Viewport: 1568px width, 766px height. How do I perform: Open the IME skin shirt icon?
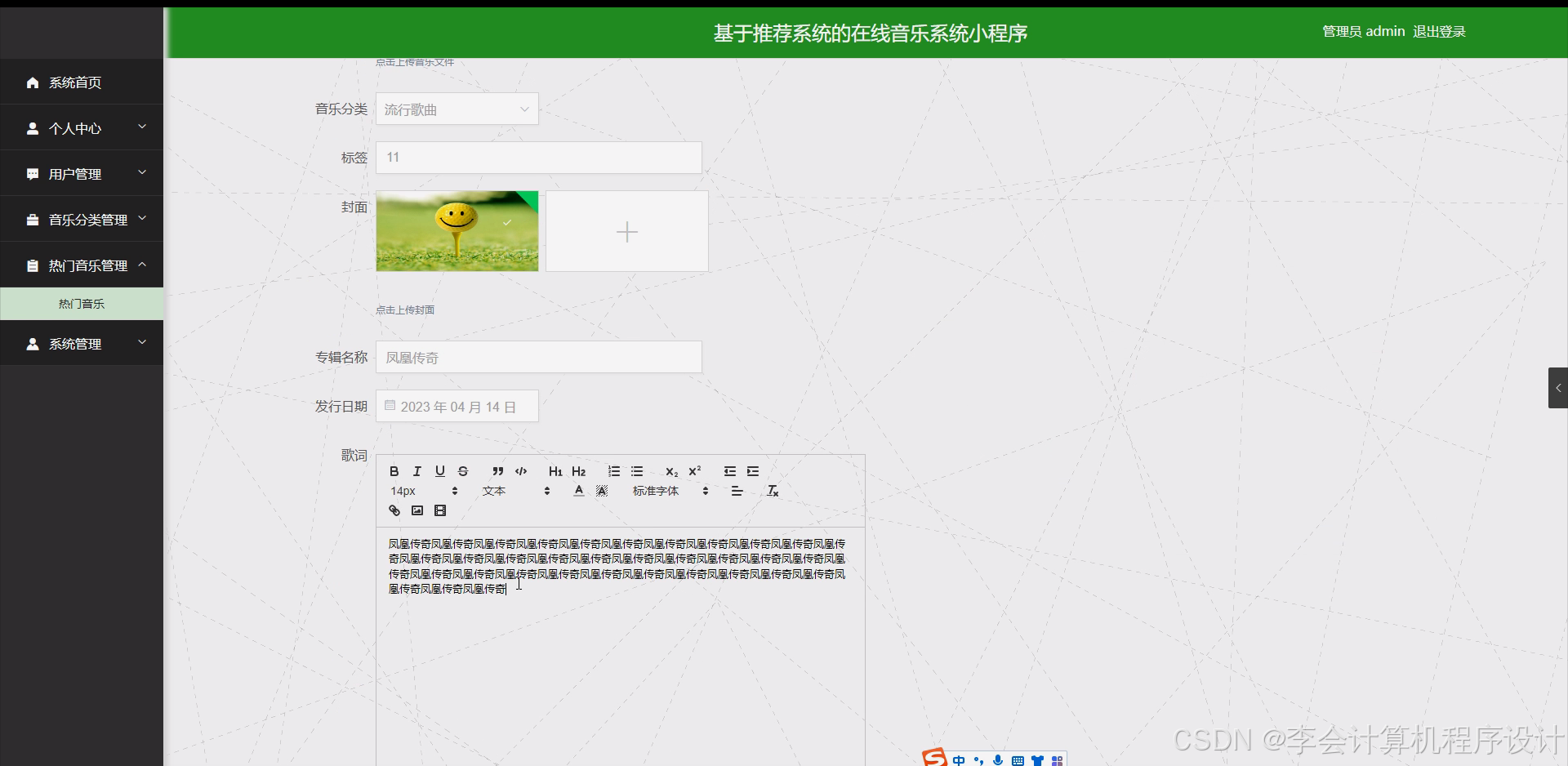[1037, 760]
